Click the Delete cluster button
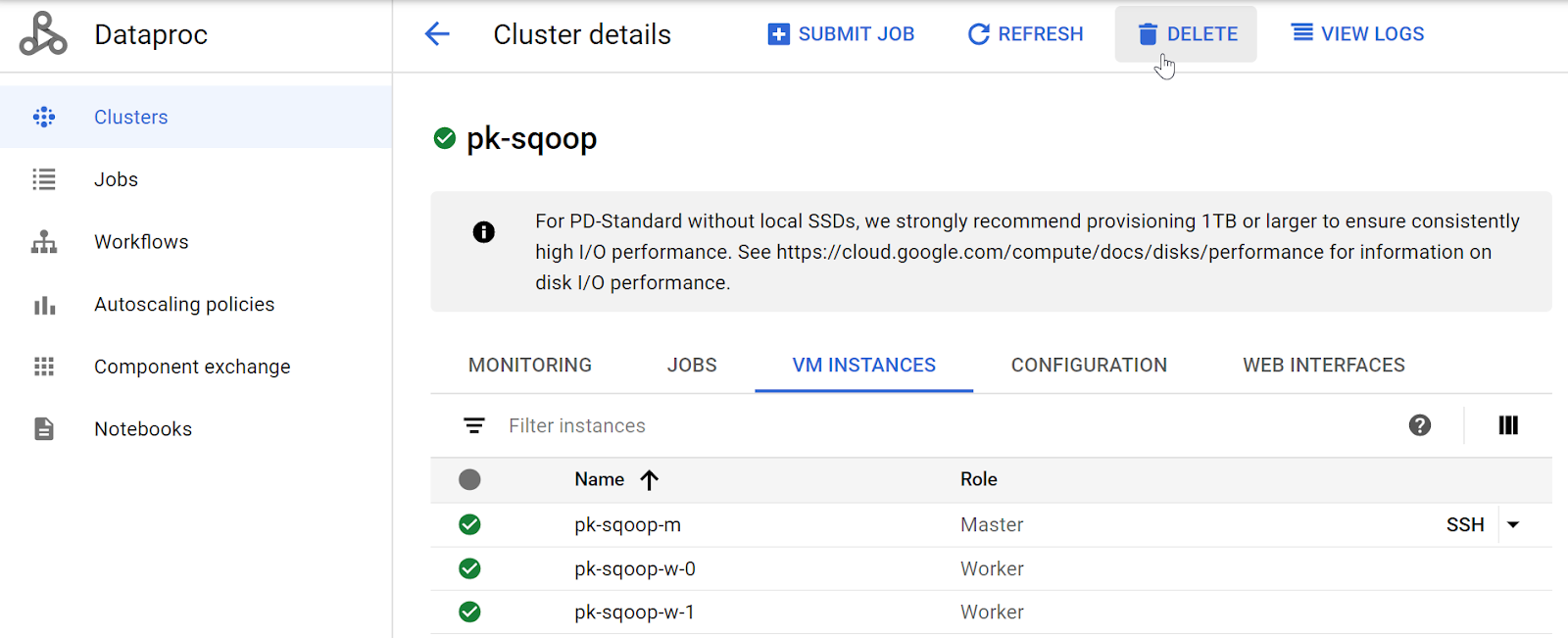This screenshot has height=638, width=1568. click(x=1186, y=34)
